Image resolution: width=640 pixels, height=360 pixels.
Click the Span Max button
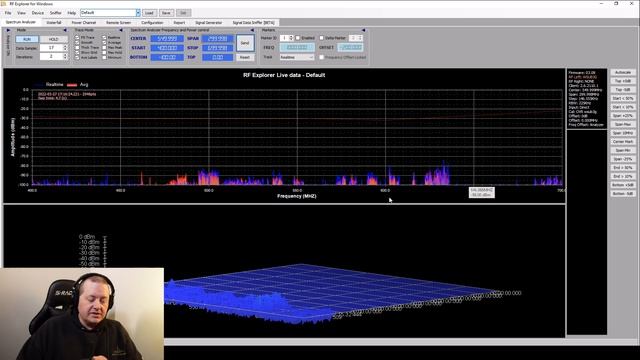tap(623, 124)
